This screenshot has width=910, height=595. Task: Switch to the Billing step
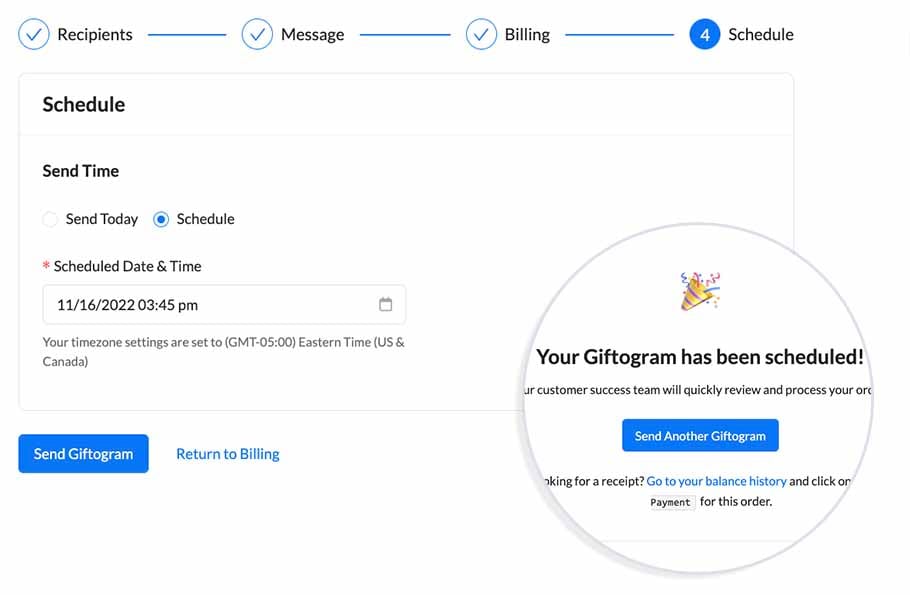coord(528,33)
